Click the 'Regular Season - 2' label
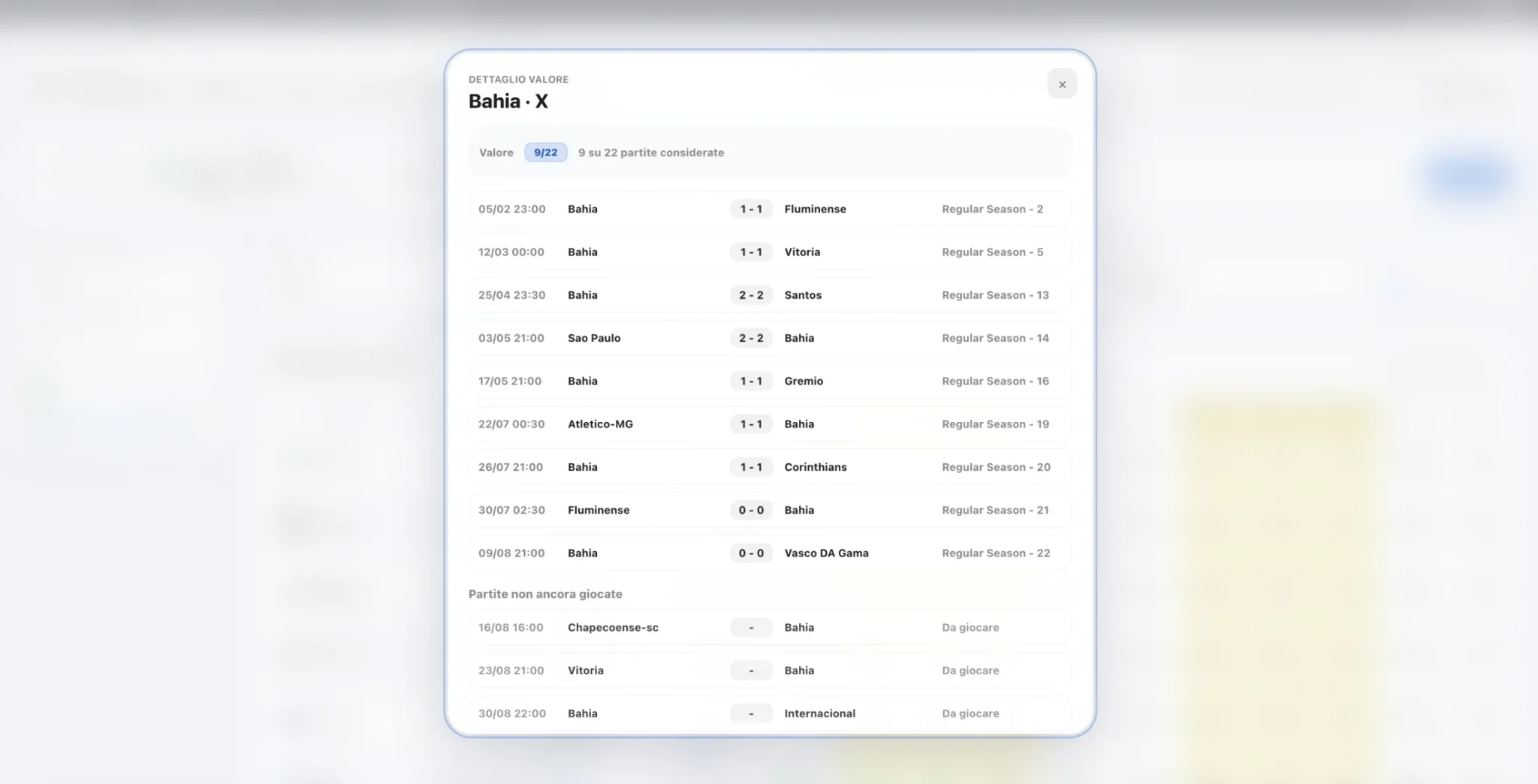The height and width of the screenshot is (784, 1538). pyautogui.click(x=992, y=209)
